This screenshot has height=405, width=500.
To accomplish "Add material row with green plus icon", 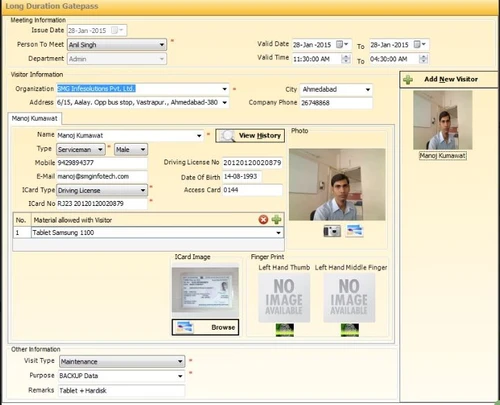I will (276, 220).
